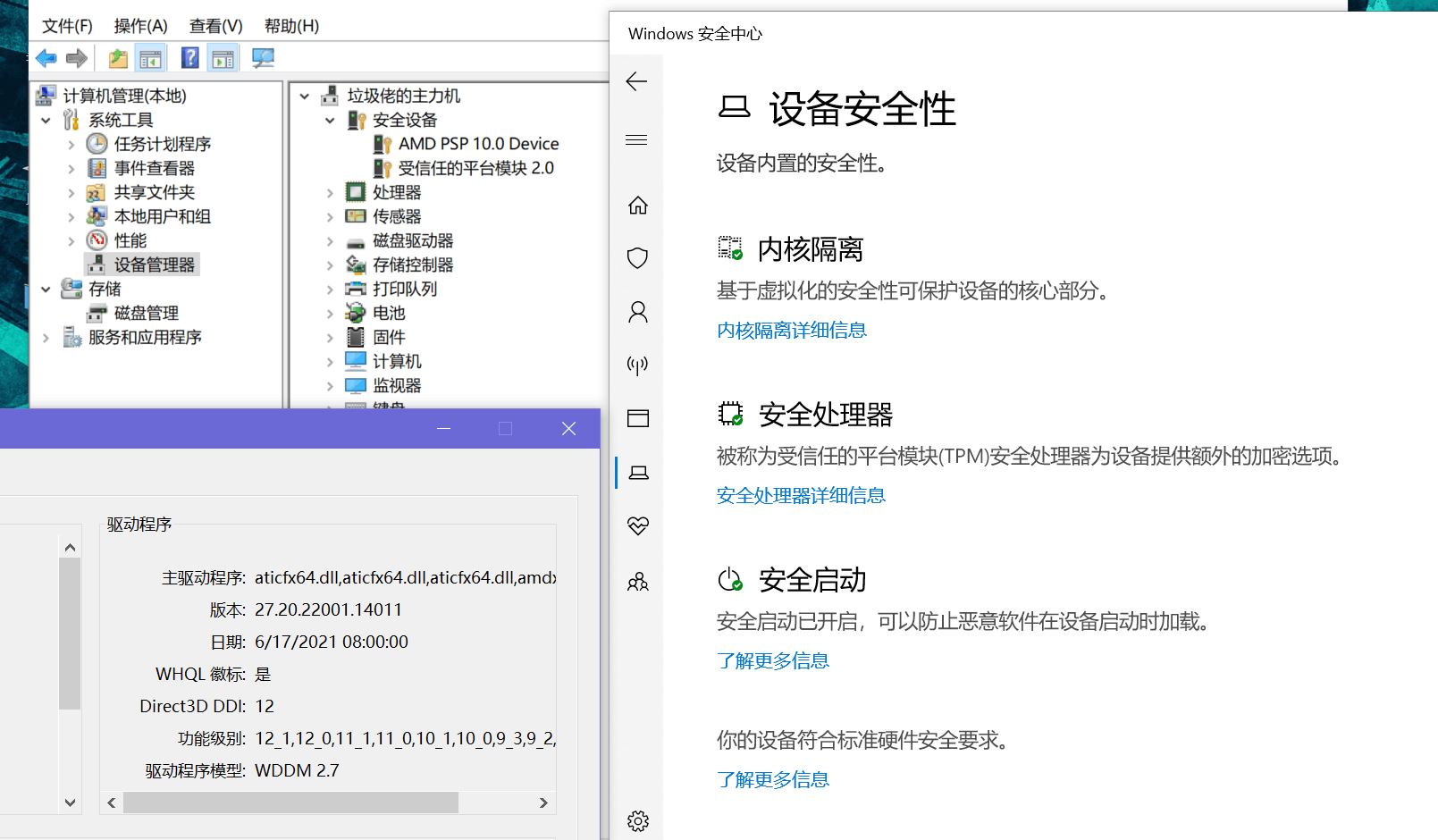The height and width of the screenshot is (840, 1438).
Task: Expand the 事件查看器 node
Action: 71,168
